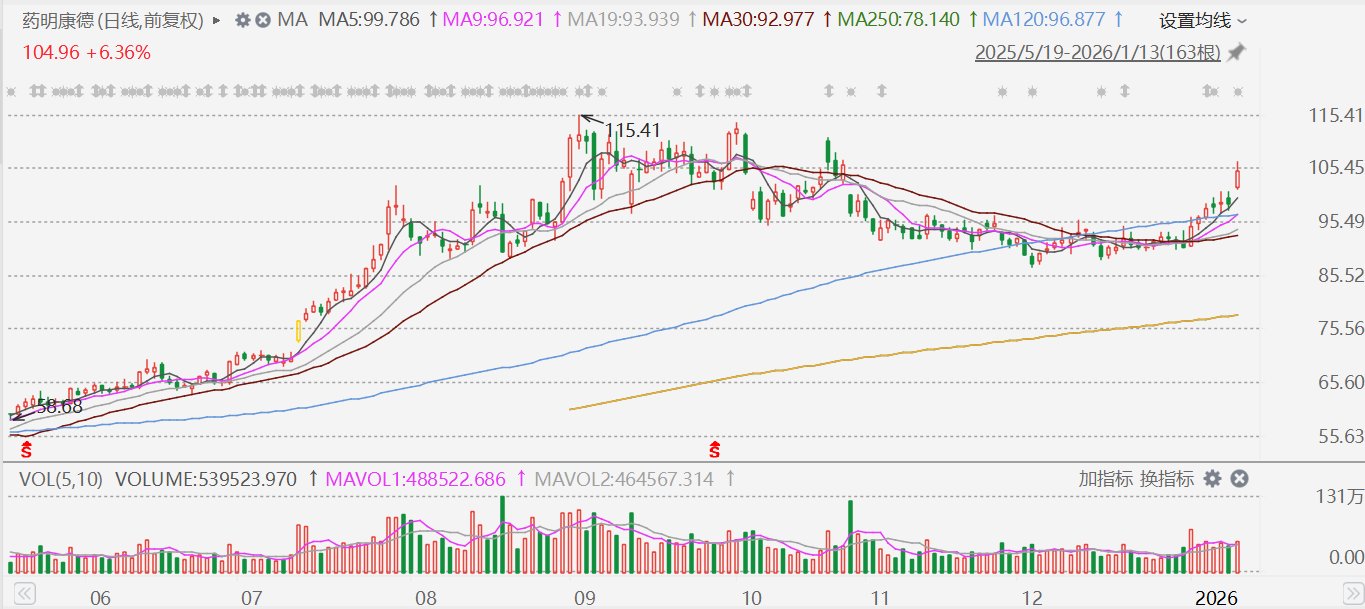The height and width of the screenshot is (609, 1365).
Task: Click the red S marker near October
Action: click(715, 448)
